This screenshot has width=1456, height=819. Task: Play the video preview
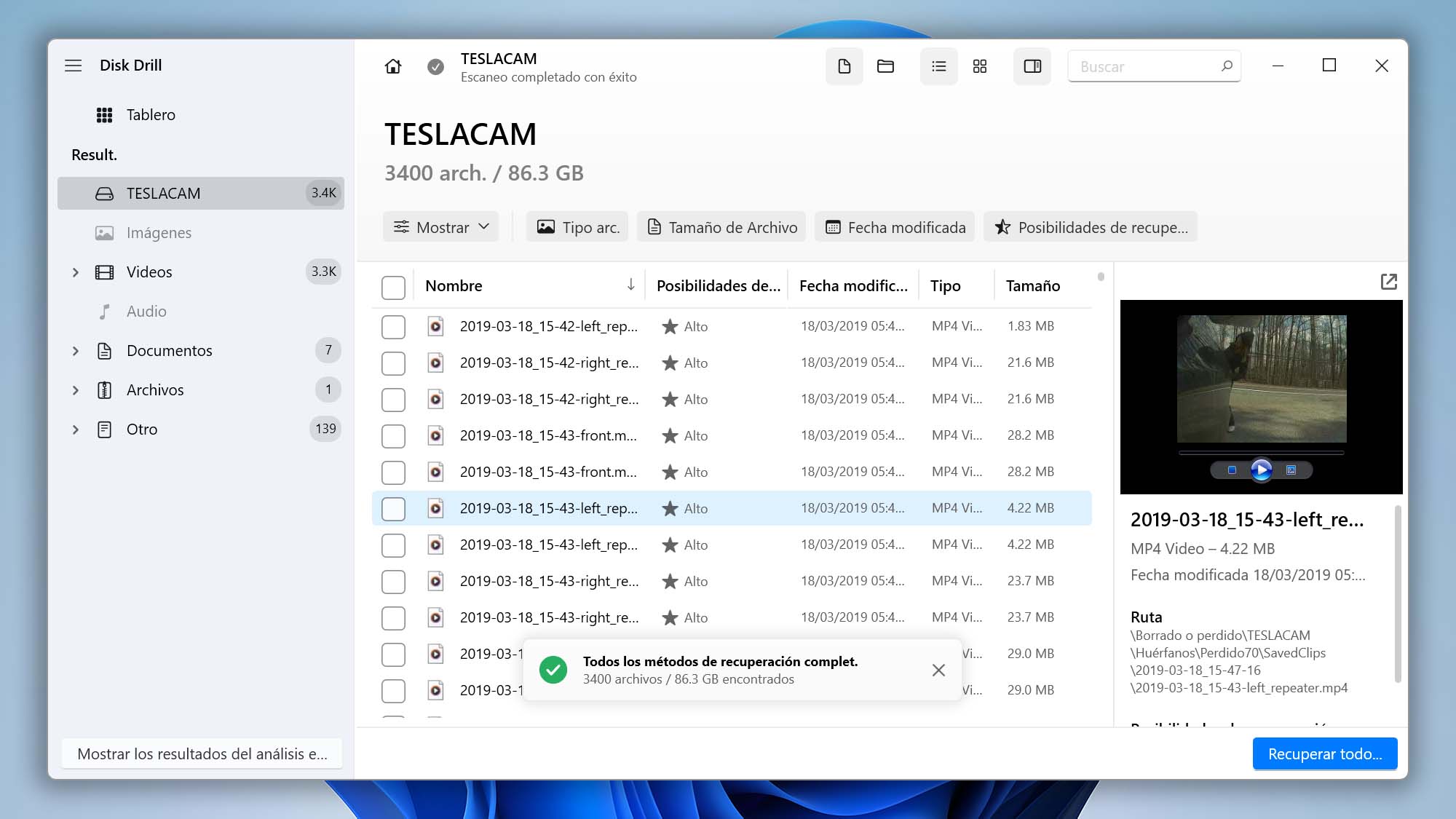[x=1262, y=470]
